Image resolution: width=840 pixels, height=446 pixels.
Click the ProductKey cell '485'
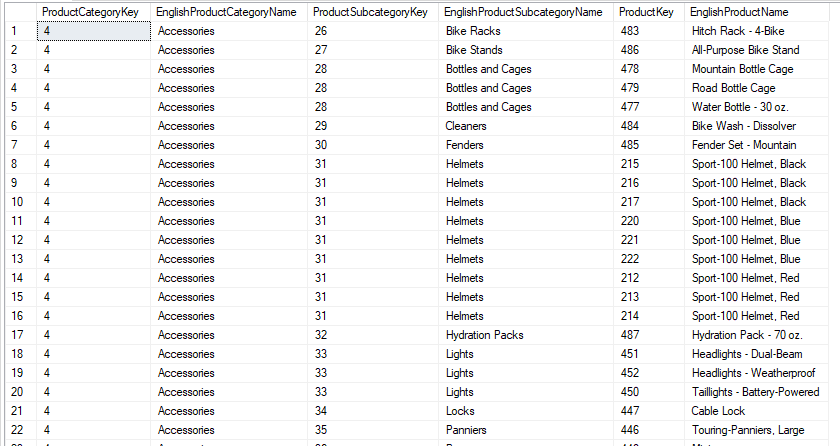(649, 145)
